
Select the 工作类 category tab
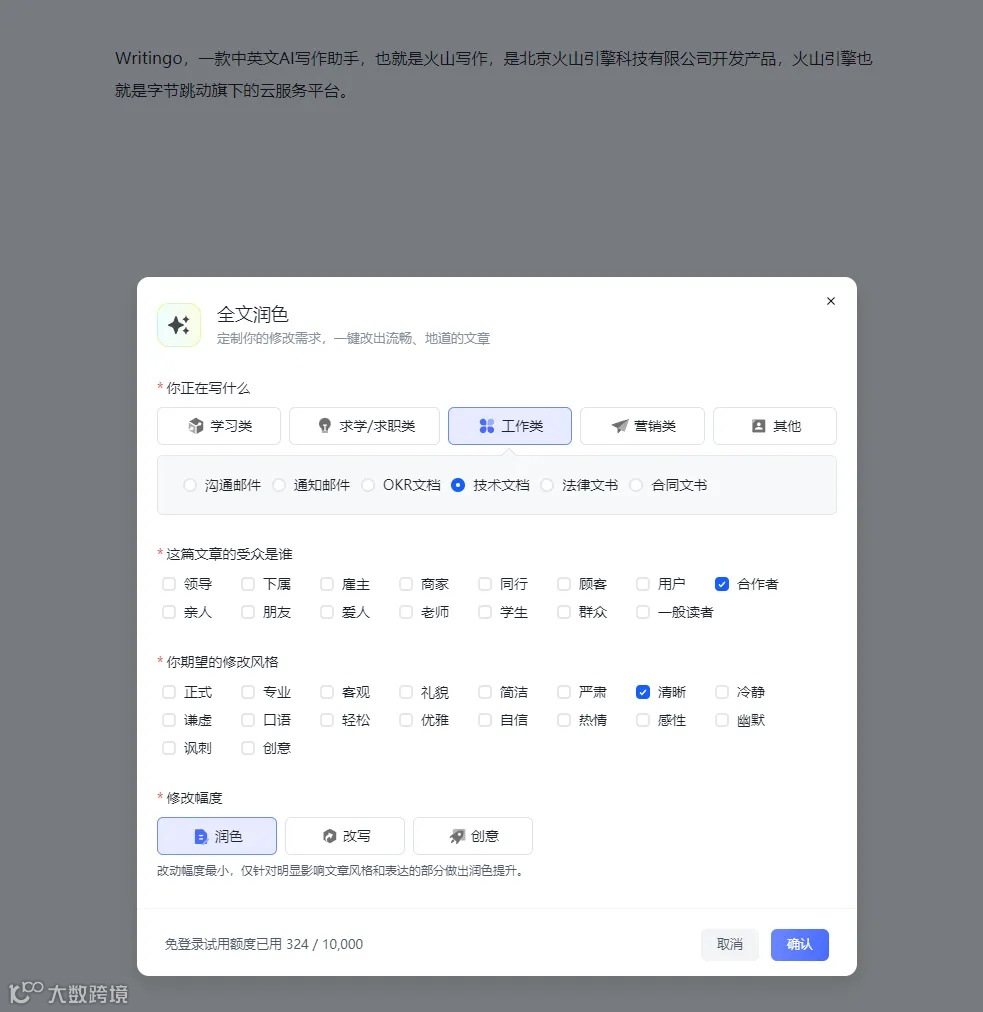pos(510,426)
